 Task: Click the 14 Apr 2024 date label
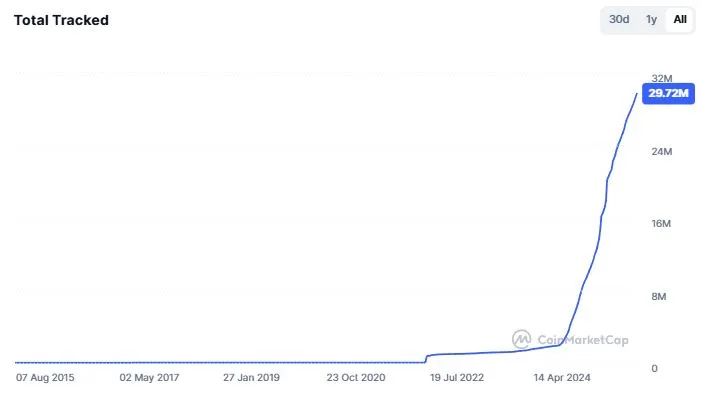click(x=563, y=379)
